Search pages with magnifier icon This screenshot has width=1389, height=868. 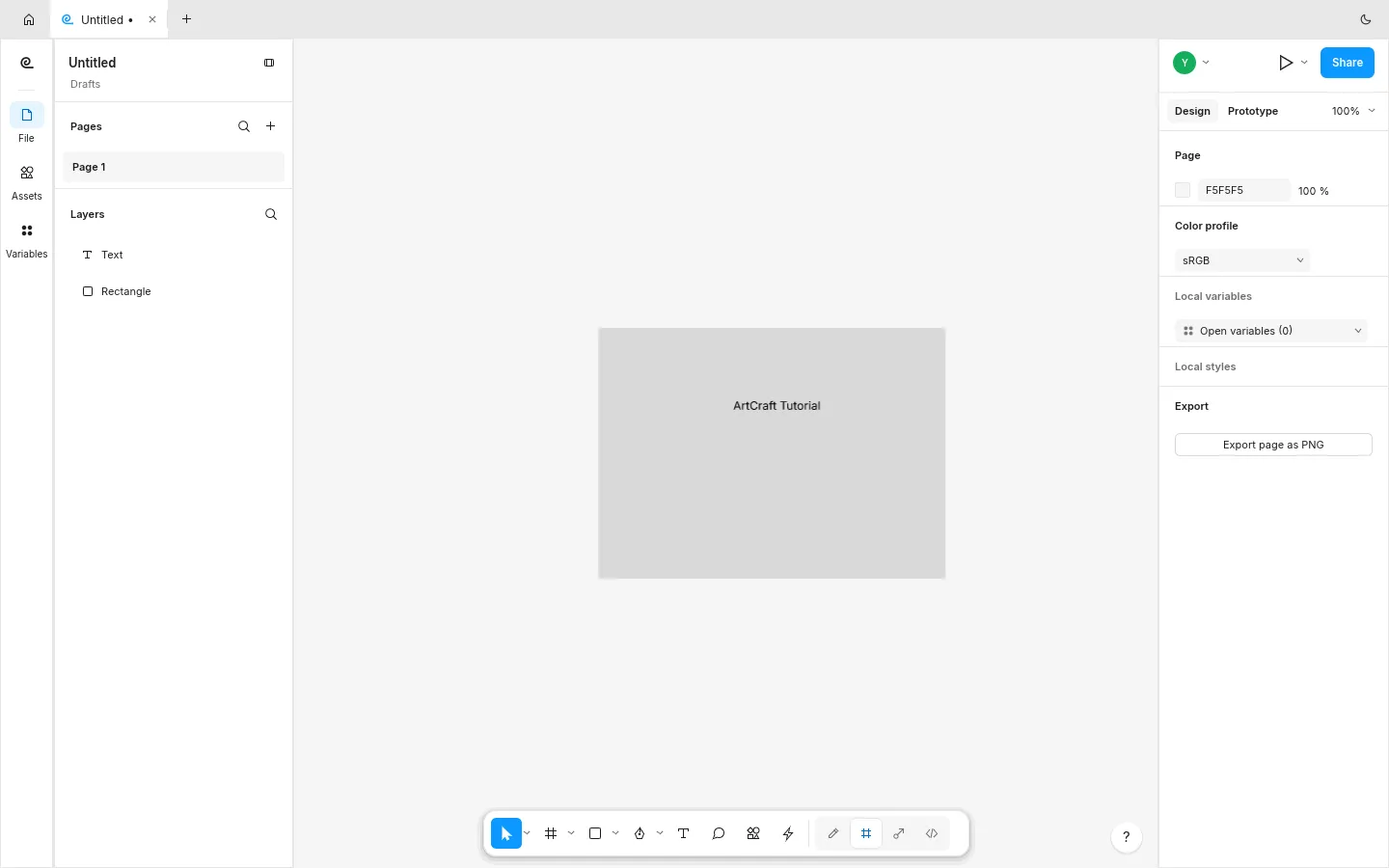[x=244, y=126]
